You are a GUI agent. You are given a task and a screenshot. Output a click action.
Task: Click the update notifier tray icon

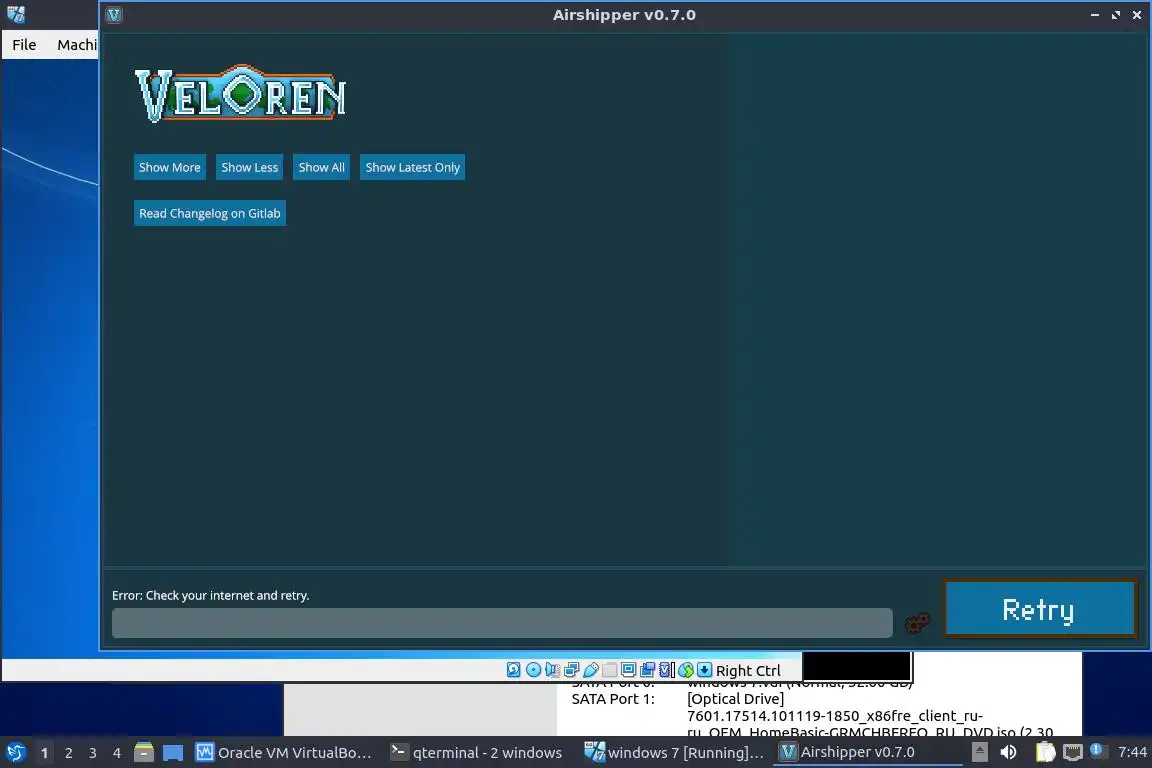[x=1098, y=750]
